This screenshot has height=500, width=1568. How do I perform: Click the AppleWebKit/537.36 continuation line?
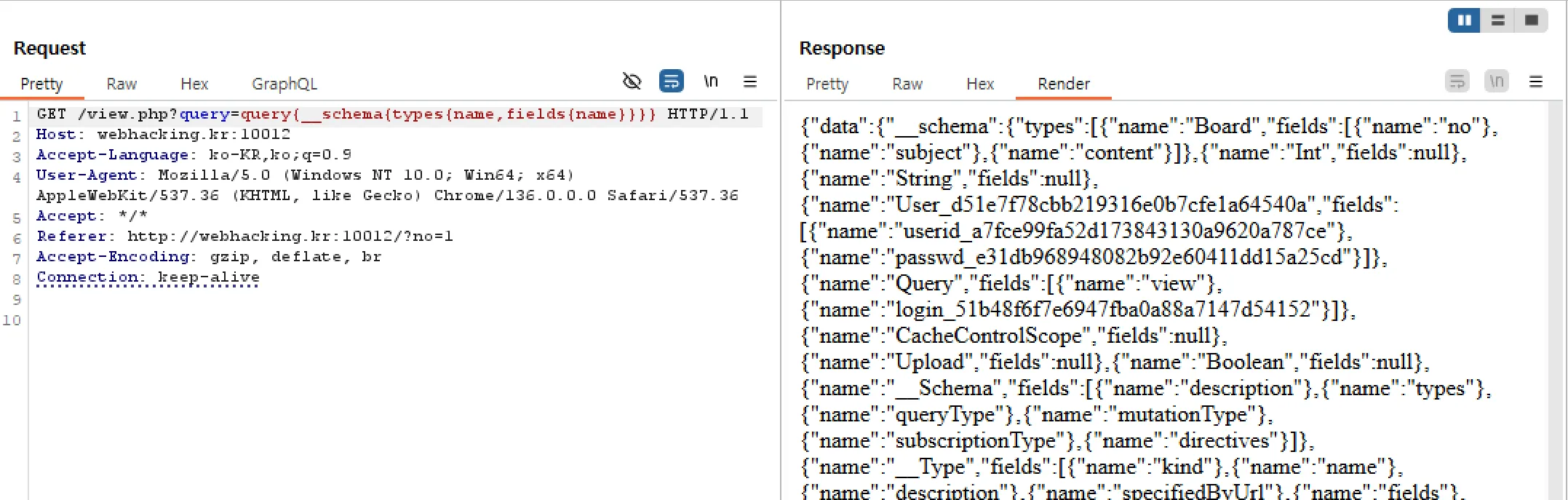(x=388, y=196)
